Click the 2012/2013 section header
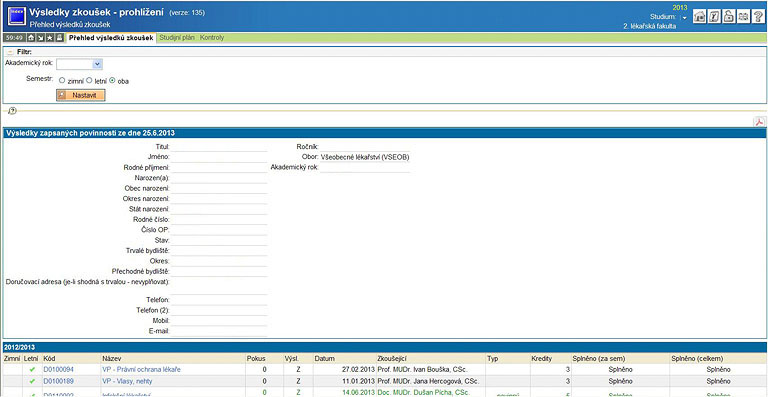 [x=384, y=347]
